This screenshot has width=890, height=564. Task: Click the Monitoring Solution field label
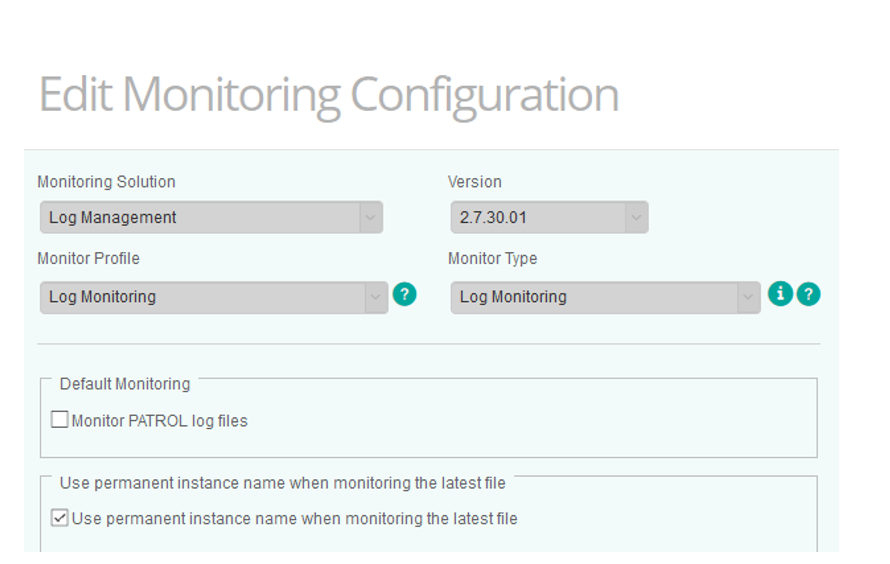[106, 182]
